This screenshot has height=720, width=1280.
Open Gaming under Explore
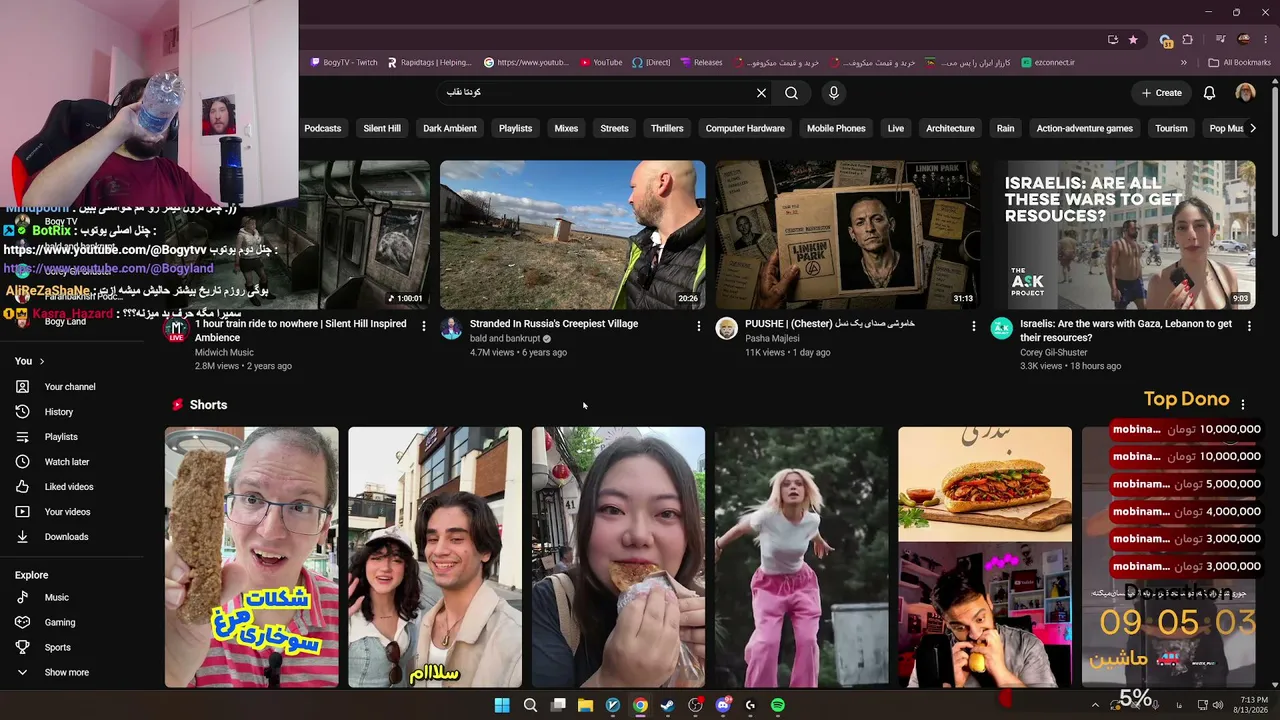pos(60,622)
